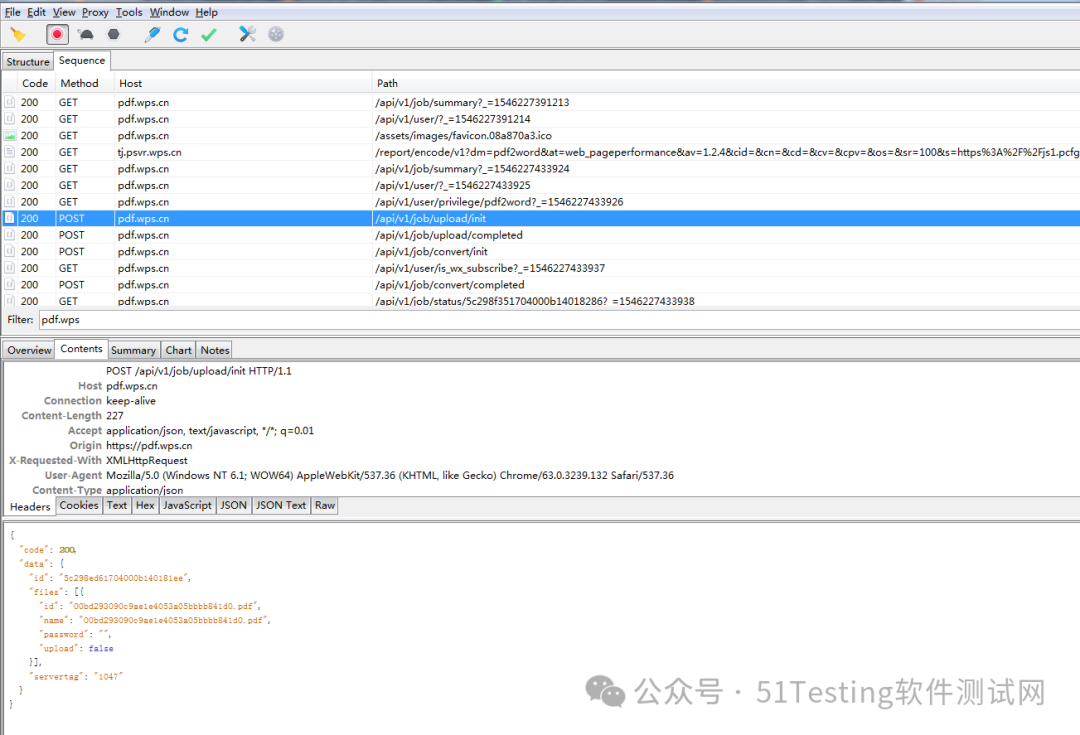Select the Headers sub-tab

[30, 506]
